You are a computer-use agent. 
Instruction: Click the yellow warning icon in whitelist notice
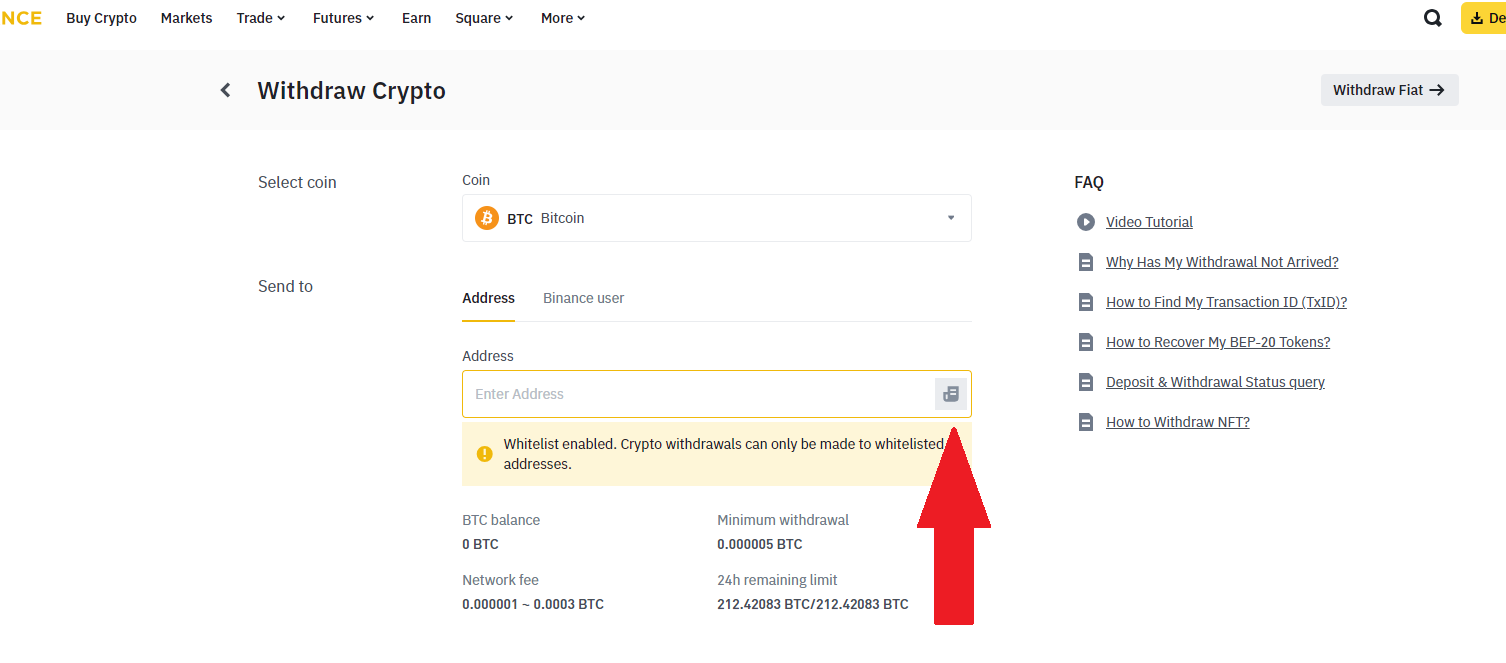pos(485,454)
